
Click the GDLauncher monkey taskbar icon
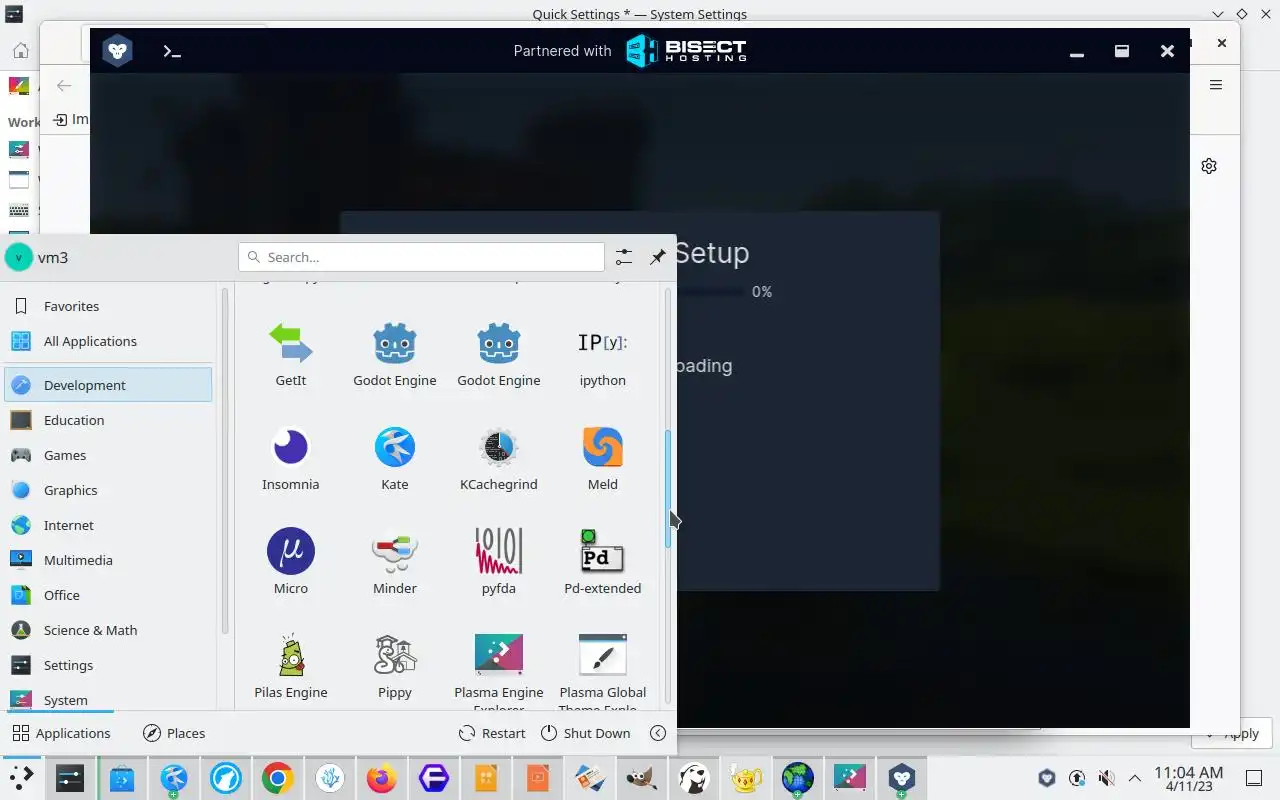pos(902,778)
